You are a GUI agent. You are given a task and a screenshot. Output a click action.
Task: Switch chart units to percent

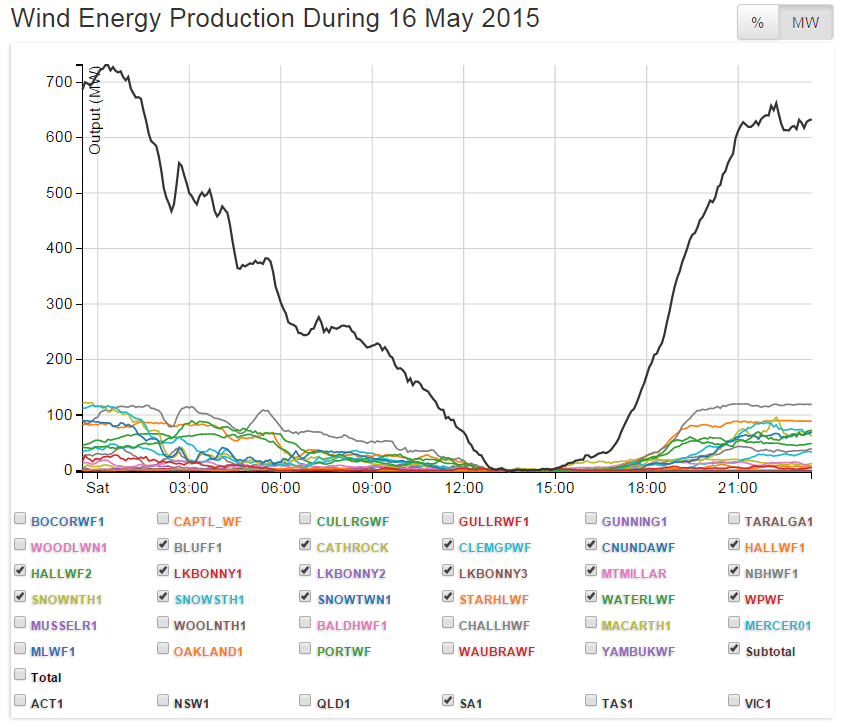pyautogui.click(x=757, y=23)
